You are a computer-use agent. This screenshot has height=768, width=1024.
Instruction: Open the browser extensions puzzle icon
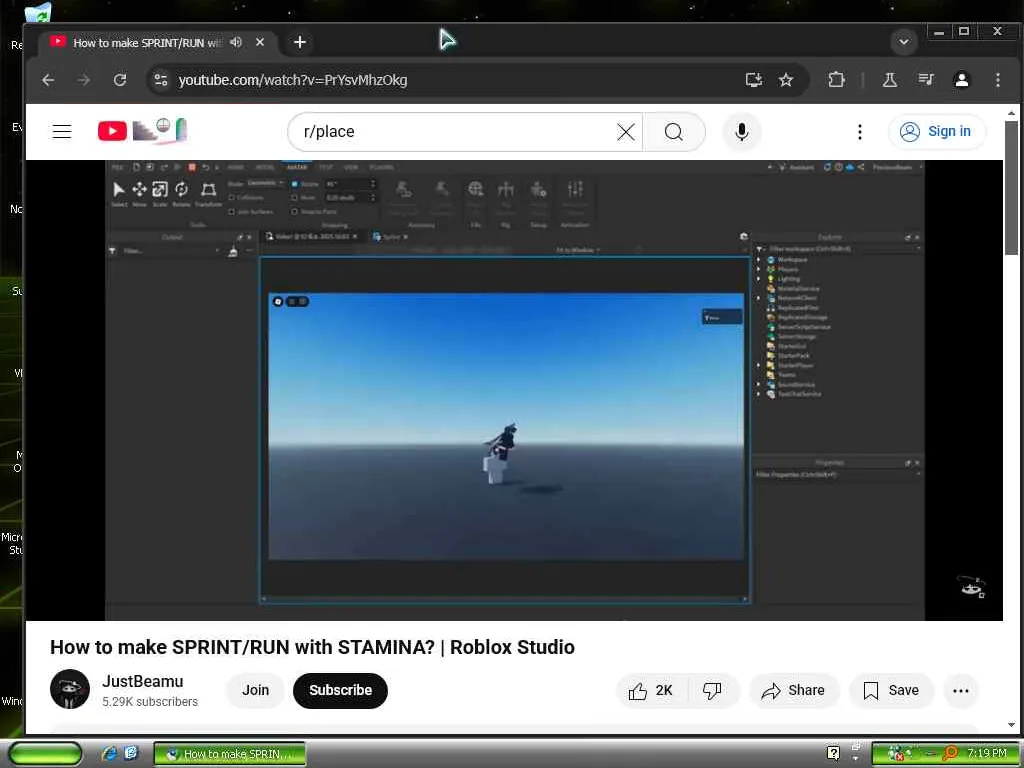tap(837, 80)
